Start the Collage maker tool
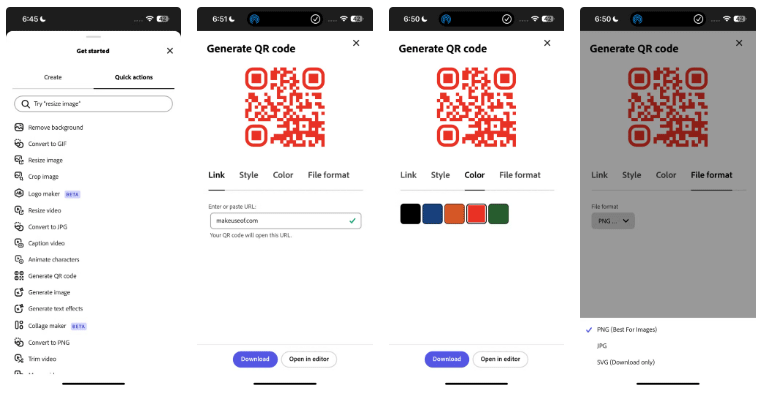The width and height of the screenshot is (764, 402). [49, 326]
